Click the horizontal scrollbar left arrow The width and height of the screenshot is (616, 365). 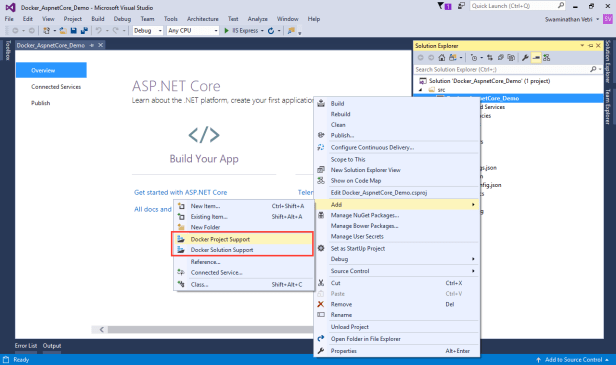coord(102,329)
